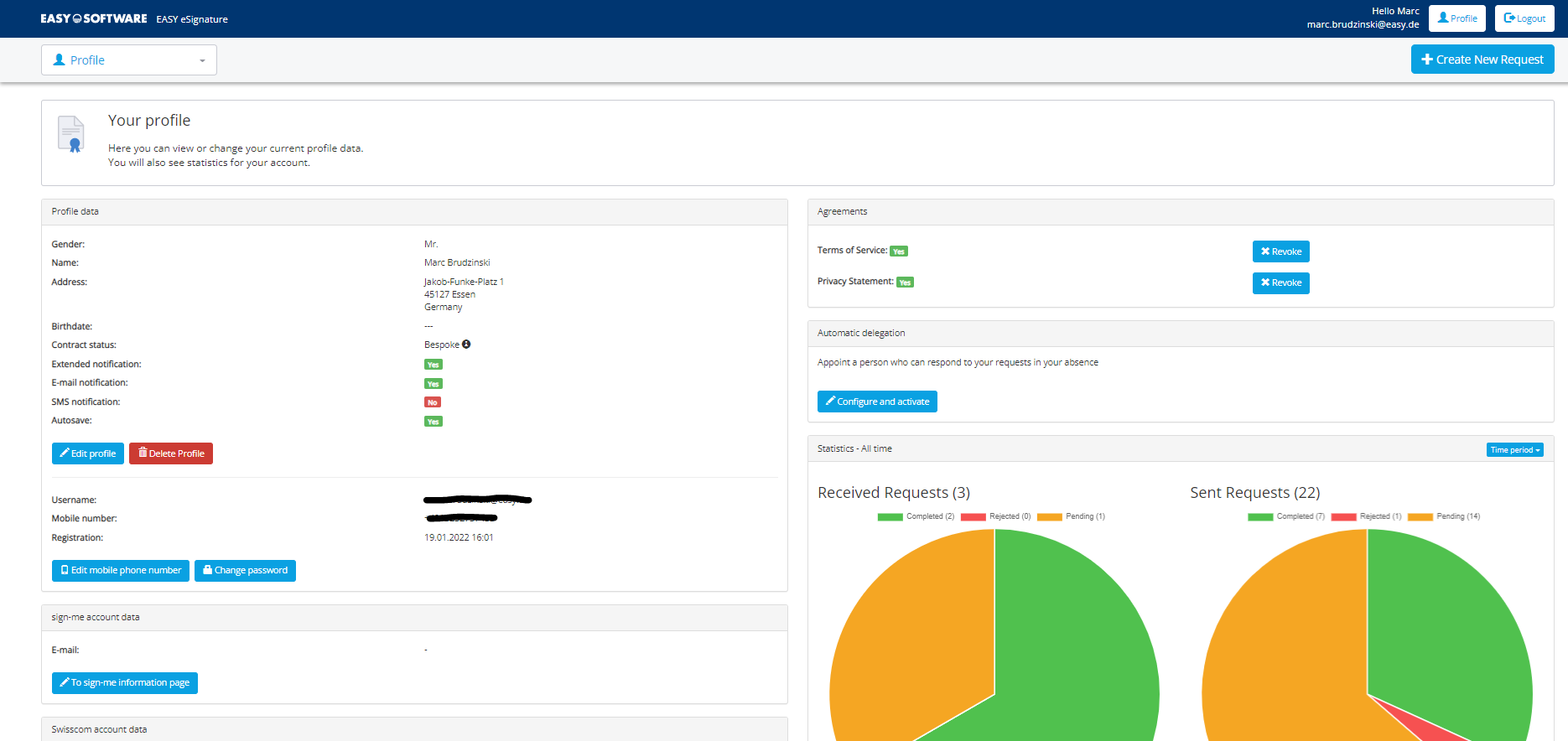
Task: Click the name Marc Brudzinski
Action: (x=457, y=263)
